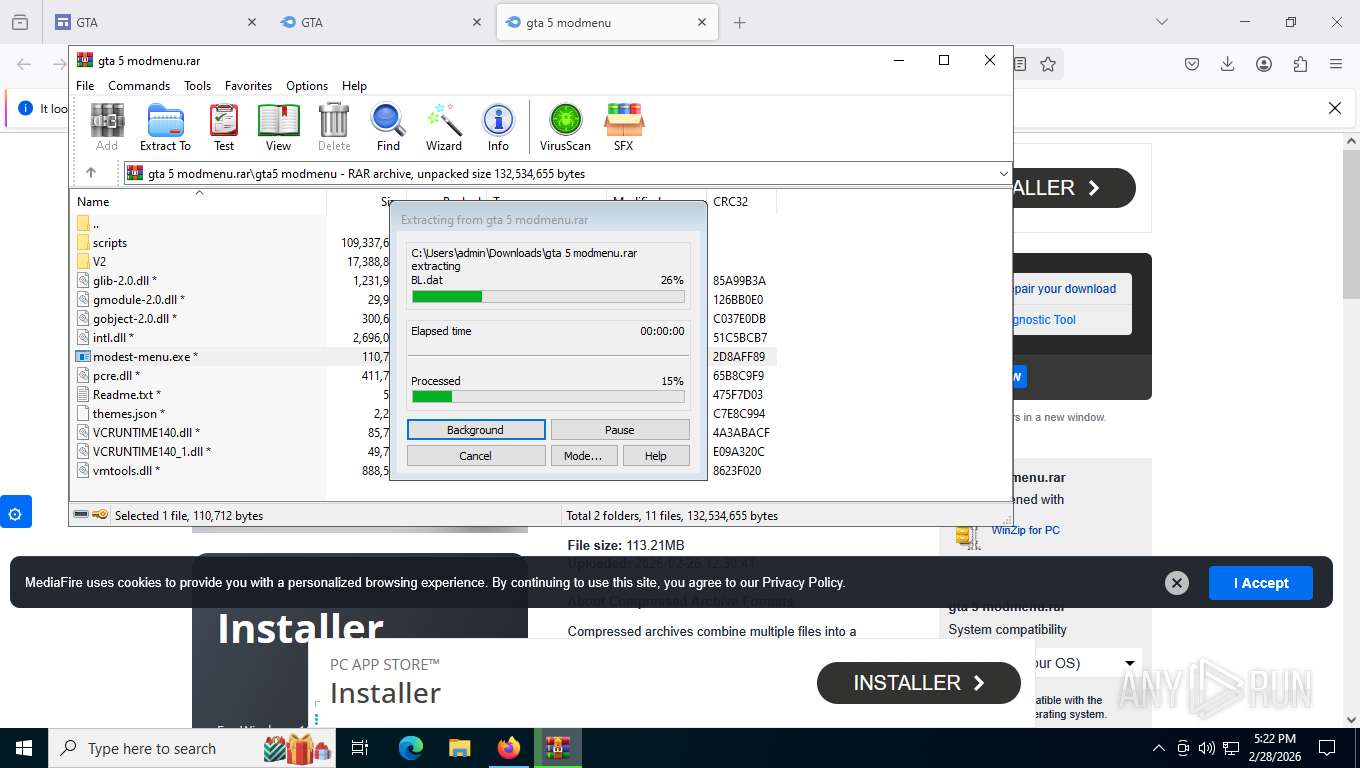The height and width of the screenshot is (768, 1360).
Task: Close the gta 5 modmenu browser tab
Action: pyautogui.click(x=702, y=22)
